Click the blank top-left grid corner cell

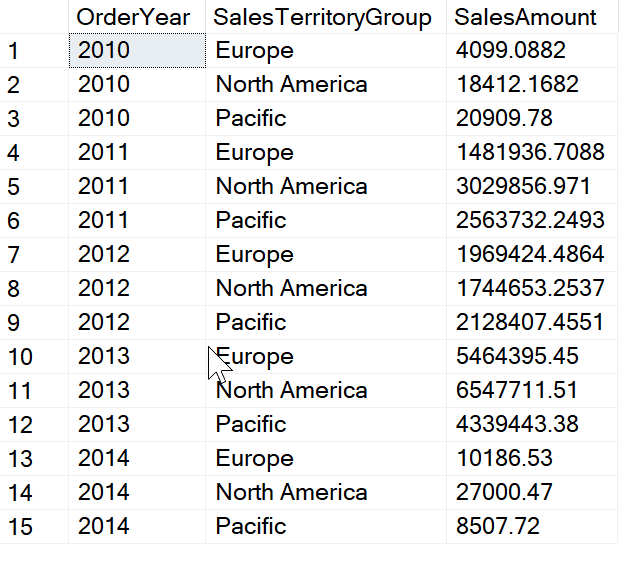pyautogui.click(x=34, y=17)
